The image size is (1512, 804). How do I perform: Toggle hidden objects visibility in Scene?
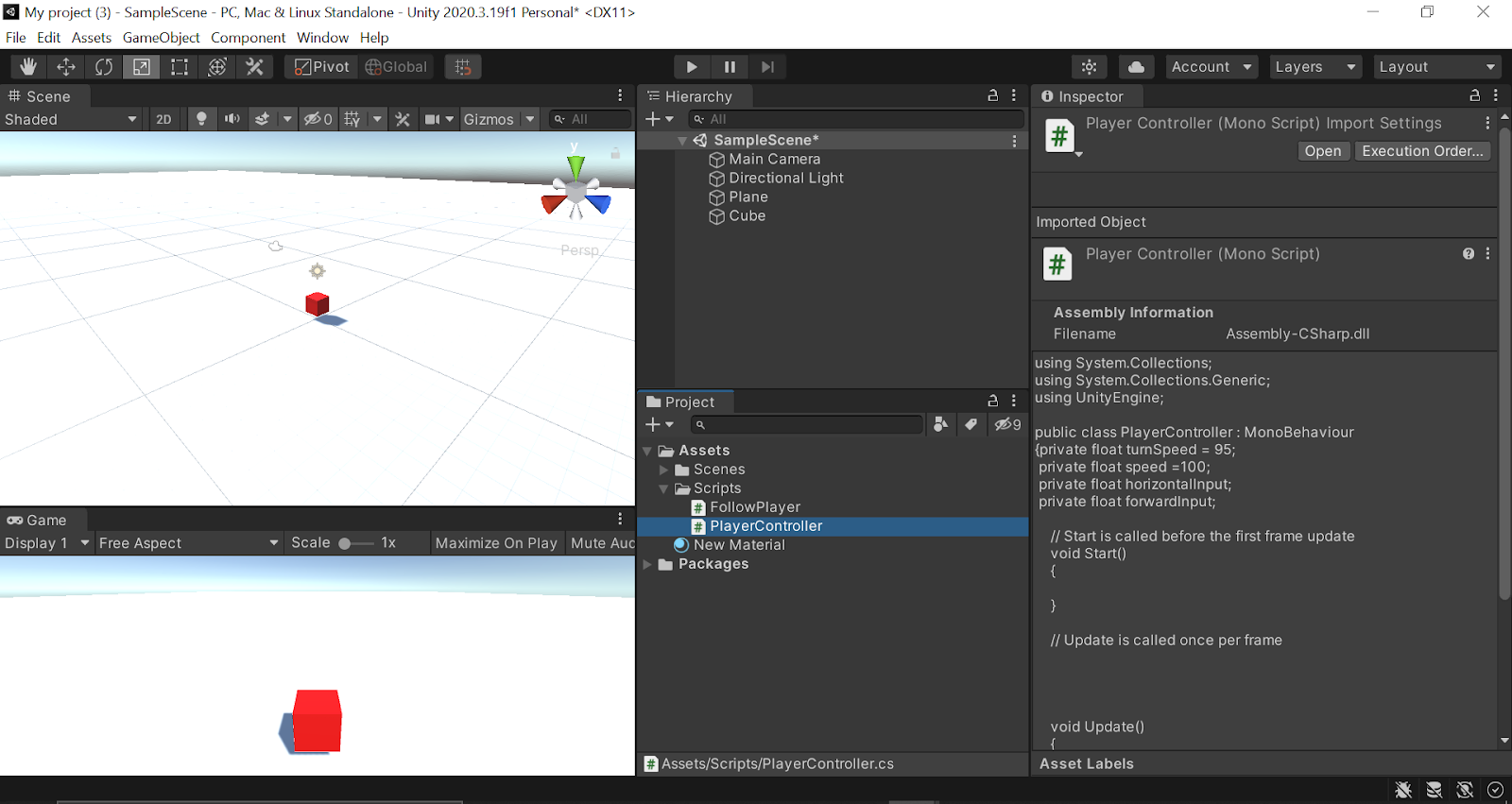pyautogui.click(x=318, y=119)
